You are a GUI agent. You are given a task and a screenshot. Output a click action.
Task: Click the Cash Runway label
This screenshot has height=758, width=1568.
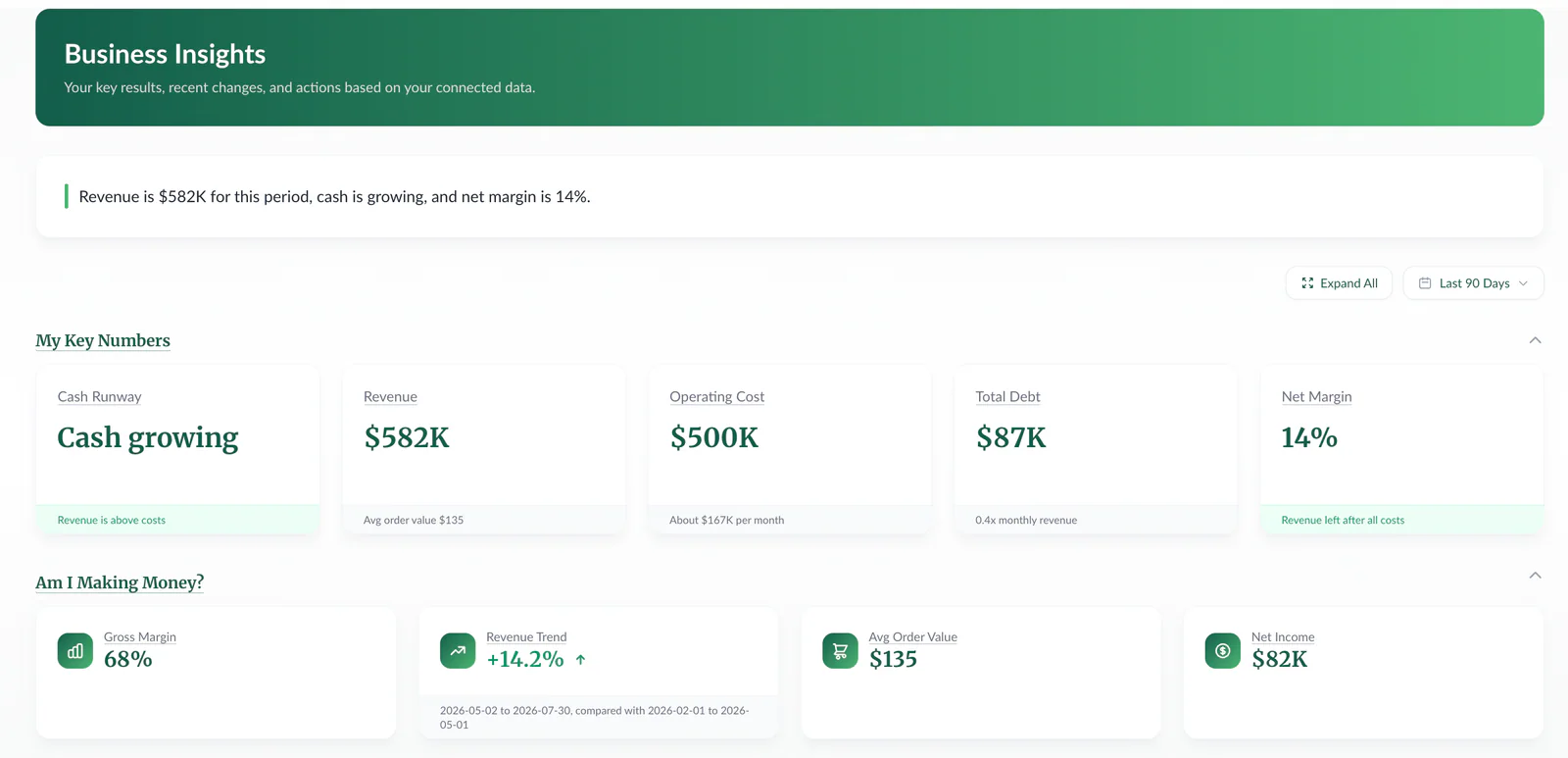coord(99,396)
